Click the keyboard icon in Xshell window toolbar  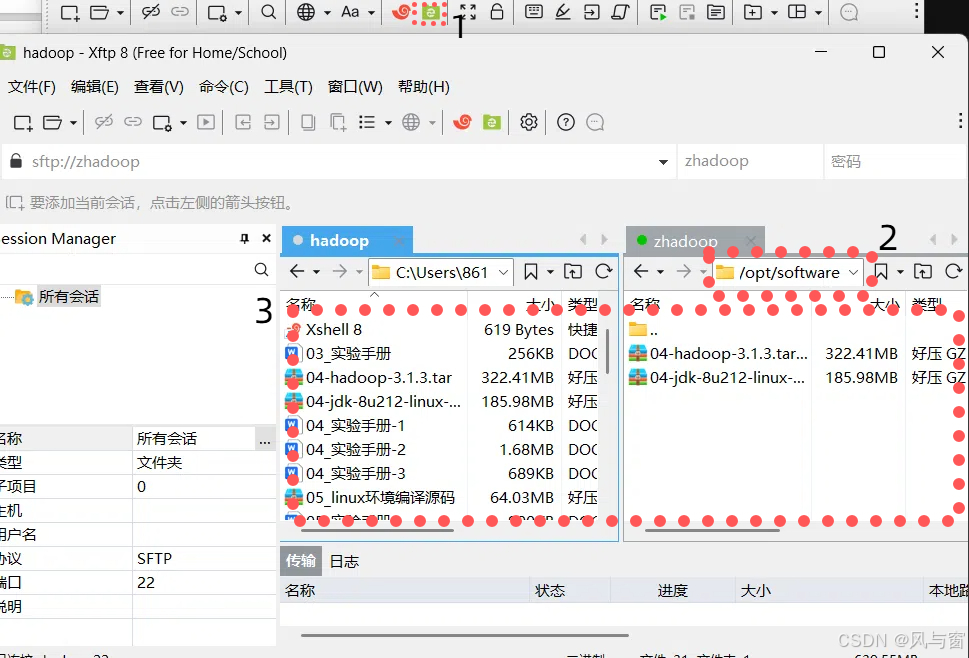(x=534, y=12)
